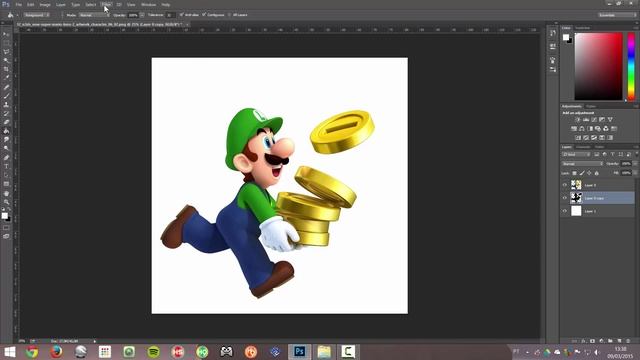This screenshot has height=360, width=640.
Task: Select the Brush tool
Action: tap(6, 96)
